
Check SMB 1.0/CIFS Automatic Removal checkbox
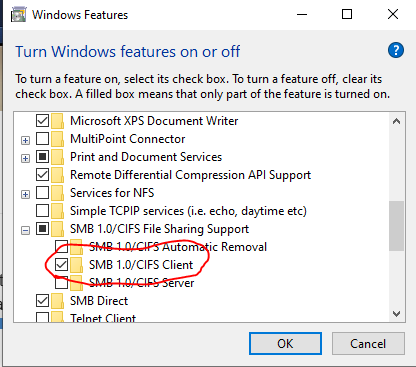coord(61,247)
